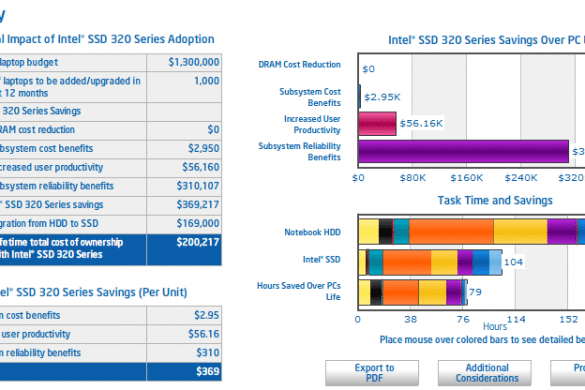Select the orange segment in Notebook HDD bar
Screen dimensions: 585x390
point(451,232)
